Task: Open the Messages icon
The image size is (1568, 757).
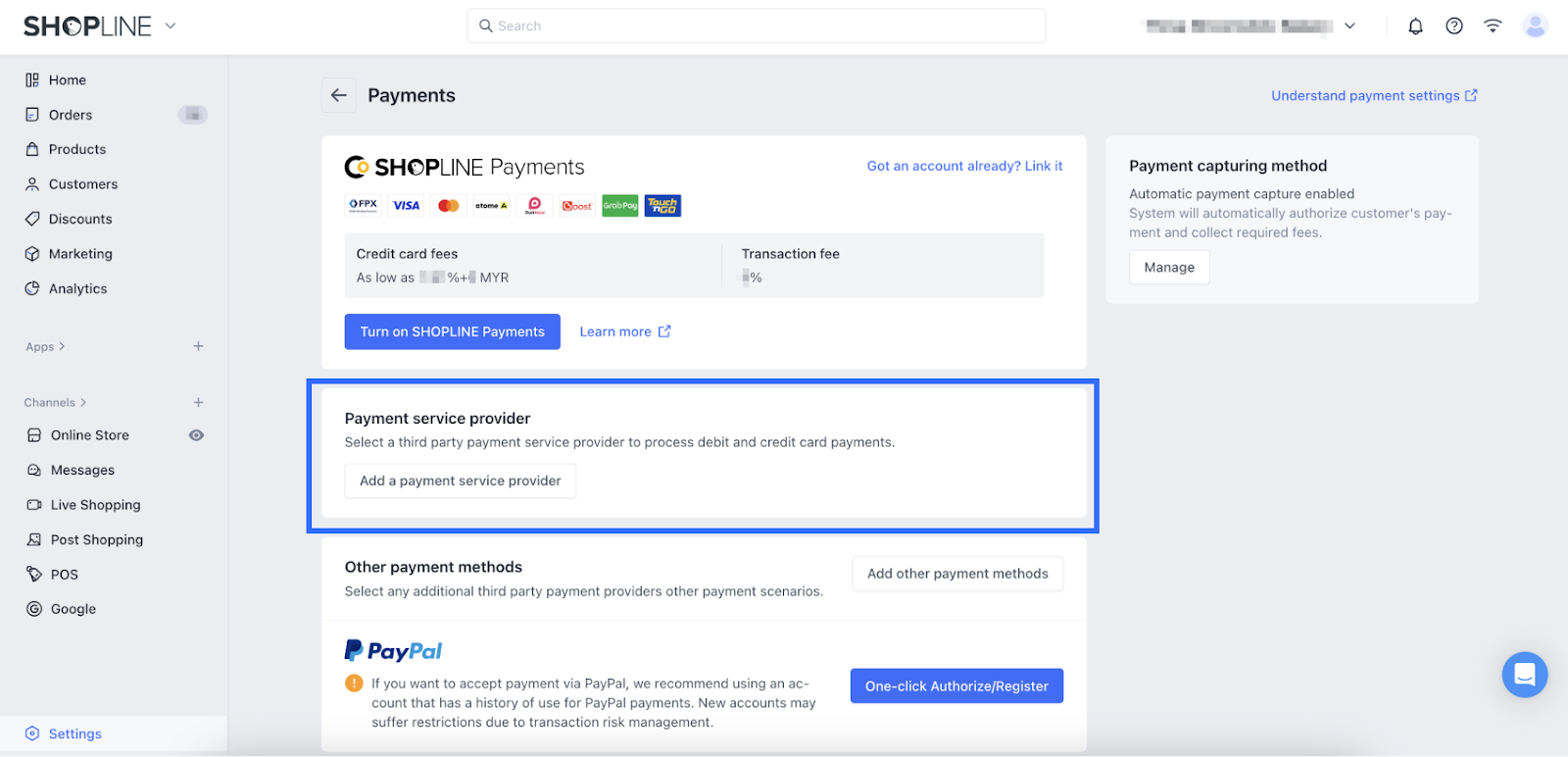Action: (34, 471)
